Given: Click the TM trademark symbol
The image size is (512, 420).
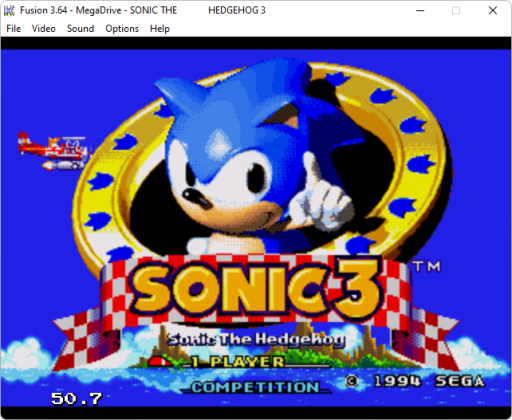Looking at the screenshot, I should (x=427, y=267).
